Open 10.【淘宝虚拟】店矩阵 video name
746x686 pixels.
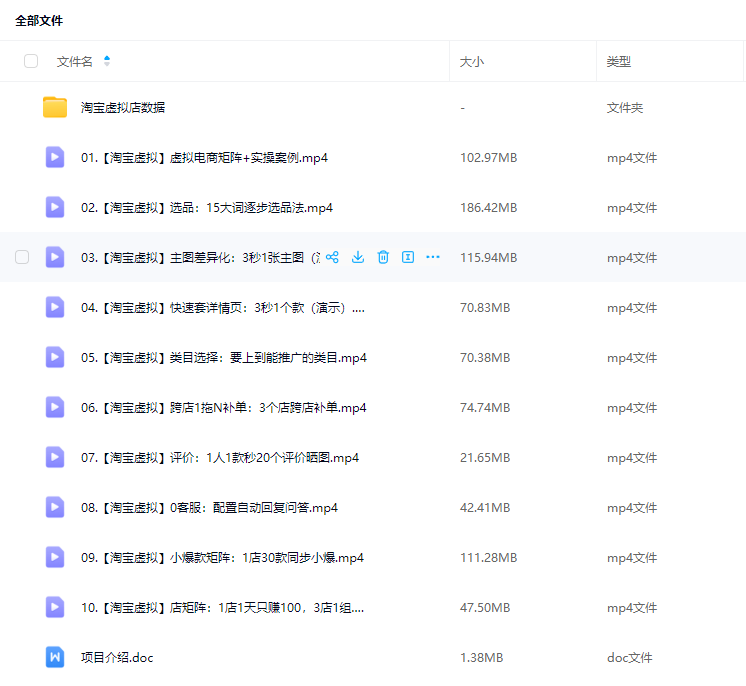pyautogui.click(x=222, y=607)
